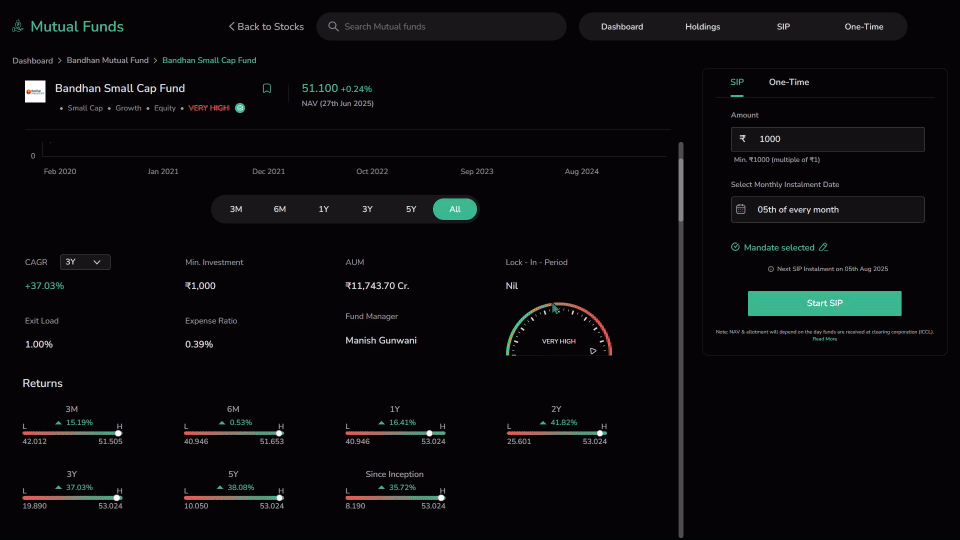Click the Expense Ratio value 0.39%

pyautogui.click(x=199, y=345)
